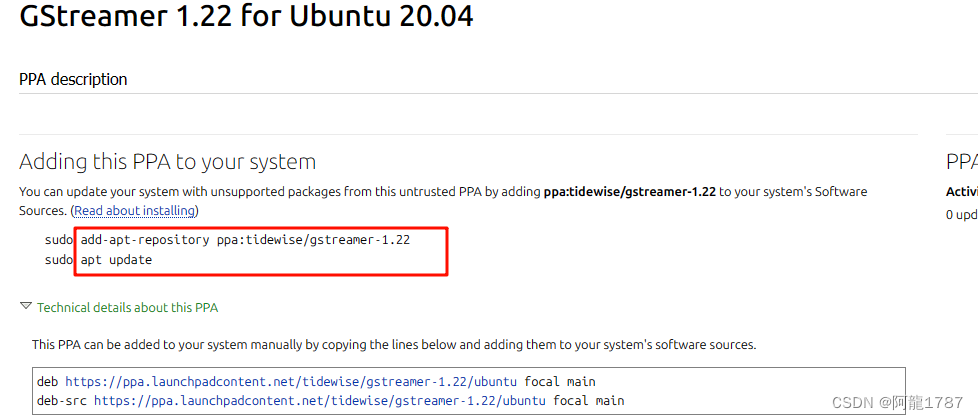Select the bold ppa:tidewise/gstreamer-1.22 text

[x=629, y=192]
